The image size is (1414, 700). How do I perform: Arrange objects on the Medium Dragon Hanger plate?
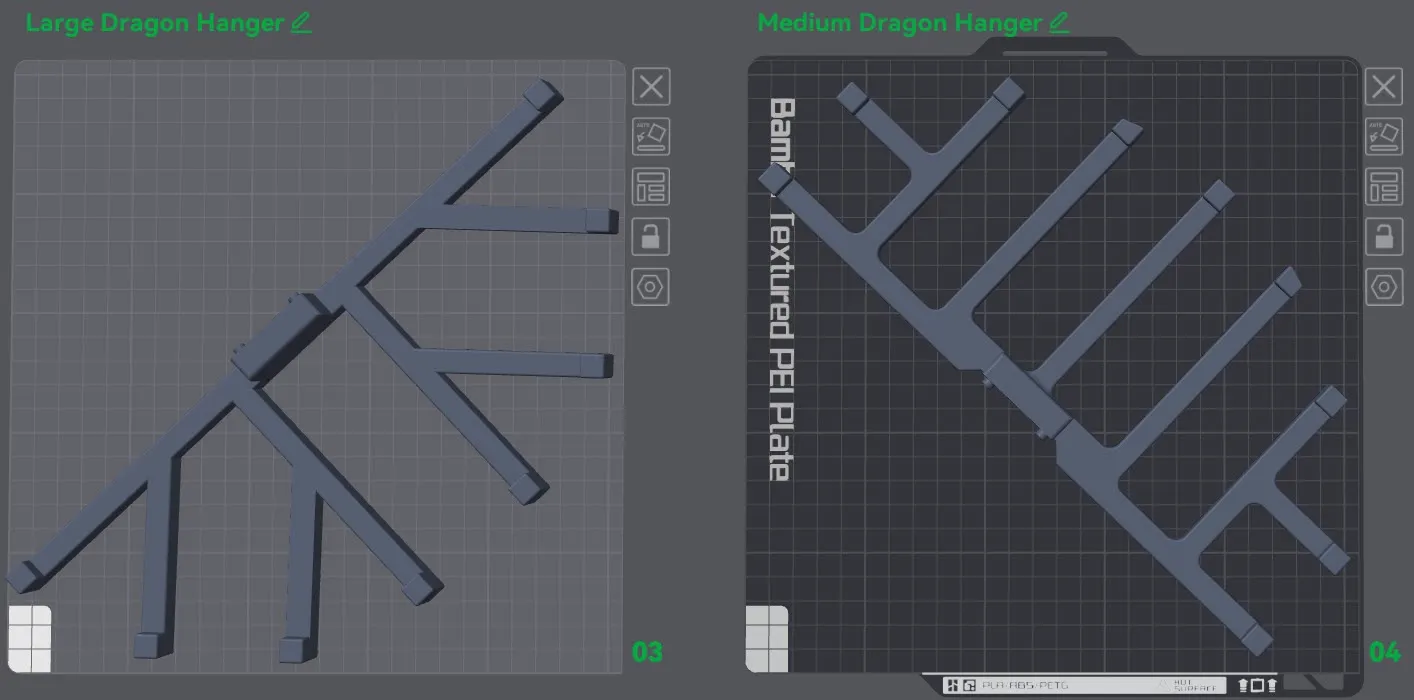click(x=1384, y=187)
